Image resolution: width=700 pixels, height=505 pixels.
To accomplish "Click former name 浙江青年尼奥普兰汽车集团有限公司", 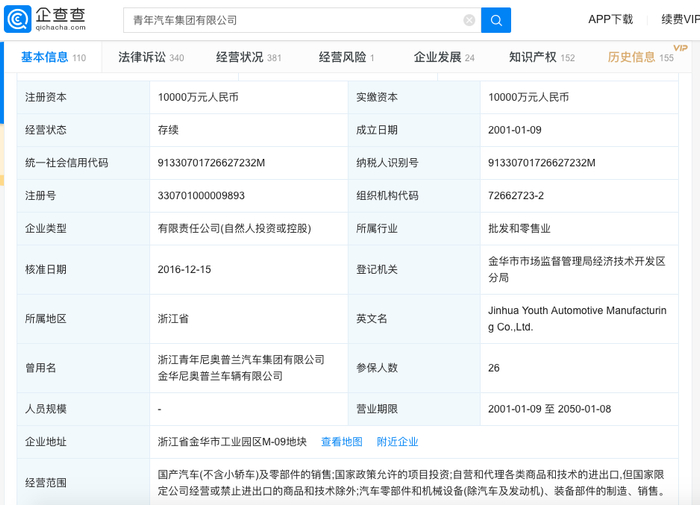I will tap(241, 359).
